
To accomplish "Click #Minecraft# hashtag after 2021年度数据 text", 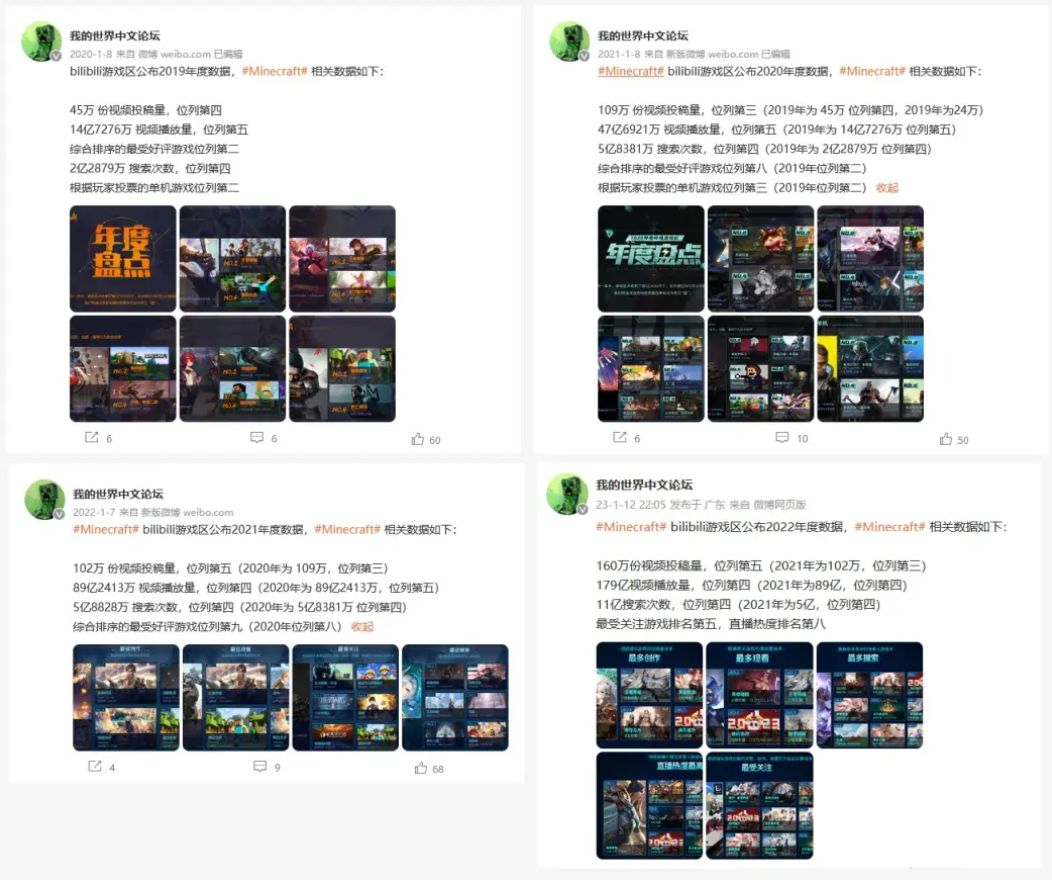I will tap(347, 529).
